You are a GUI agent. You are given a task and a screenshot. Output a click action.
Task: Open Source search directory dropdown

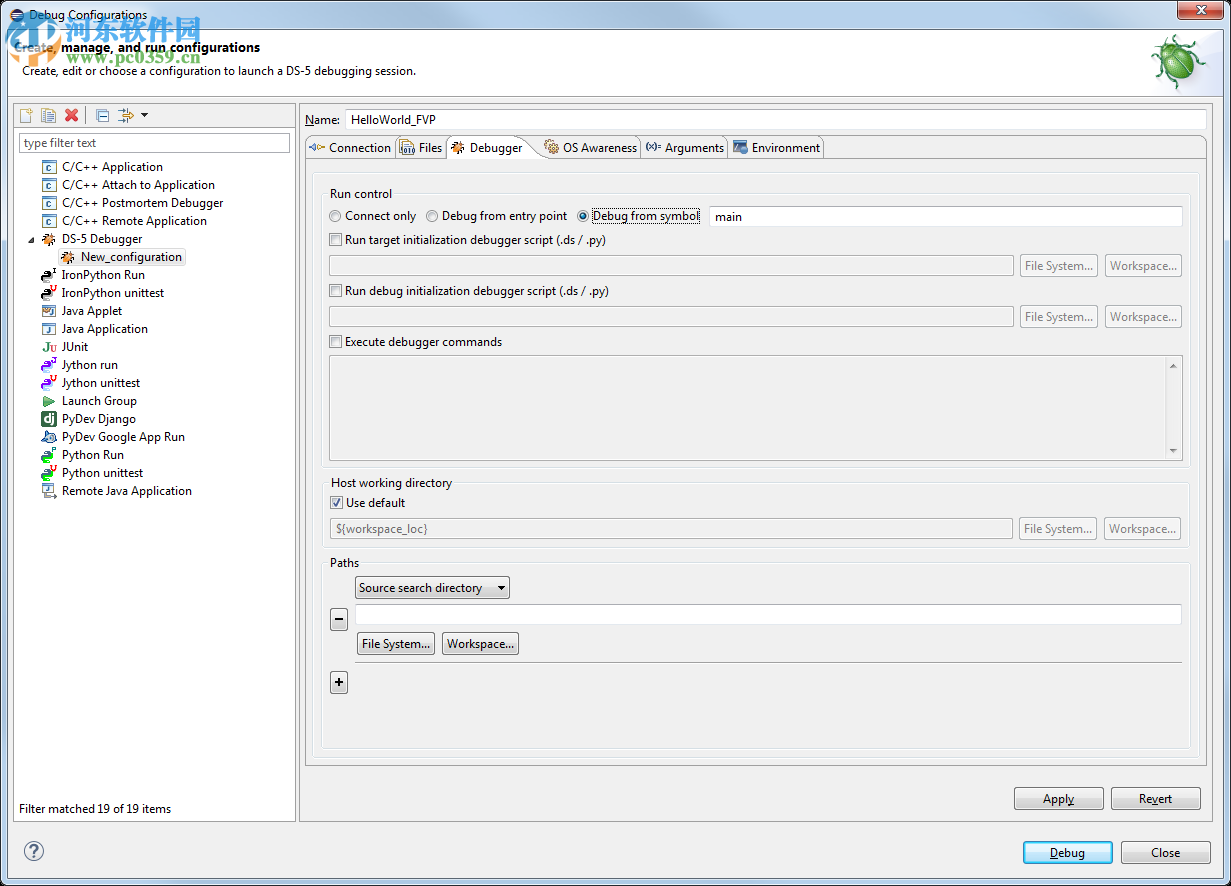432,588
